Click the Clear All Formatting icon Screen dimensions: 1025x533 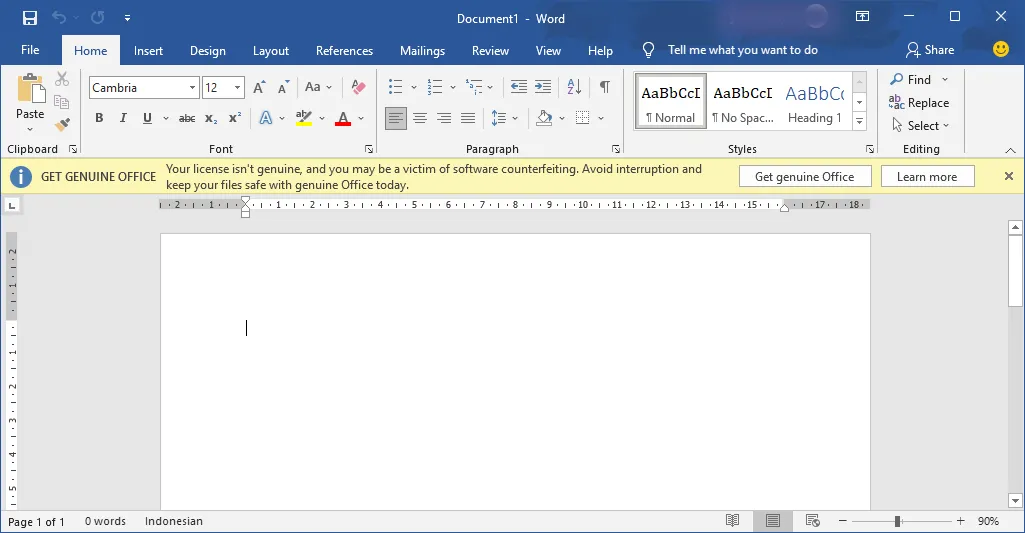[359, 88]
